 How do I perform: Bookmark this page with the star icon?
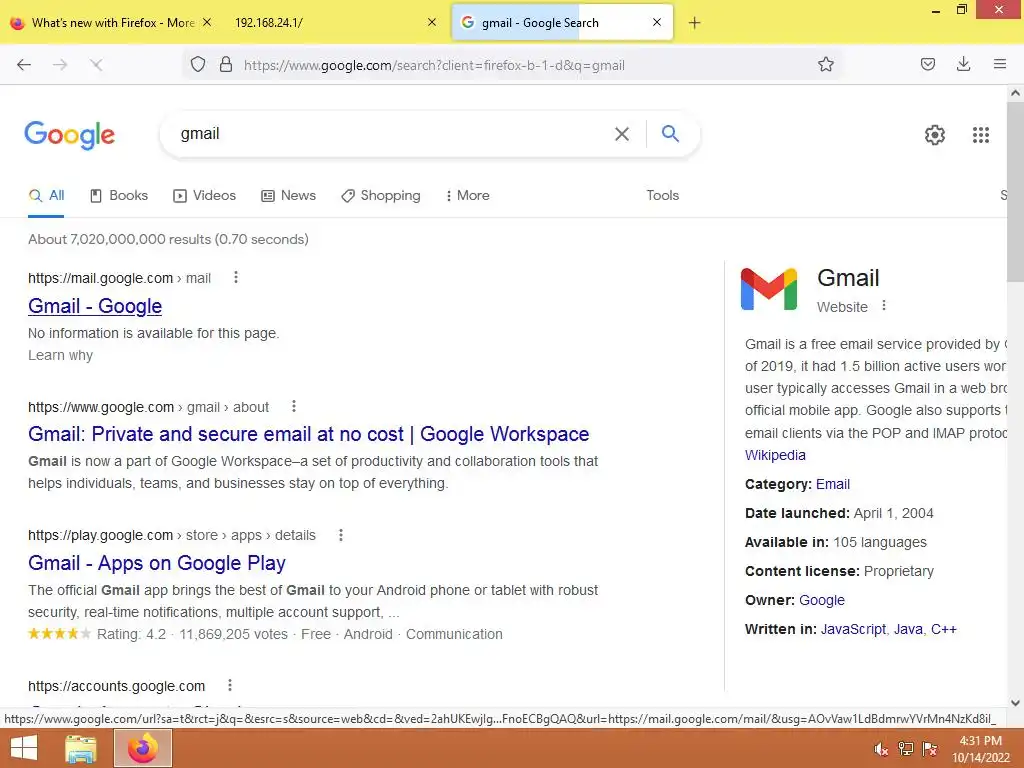[x=826, y=64]
